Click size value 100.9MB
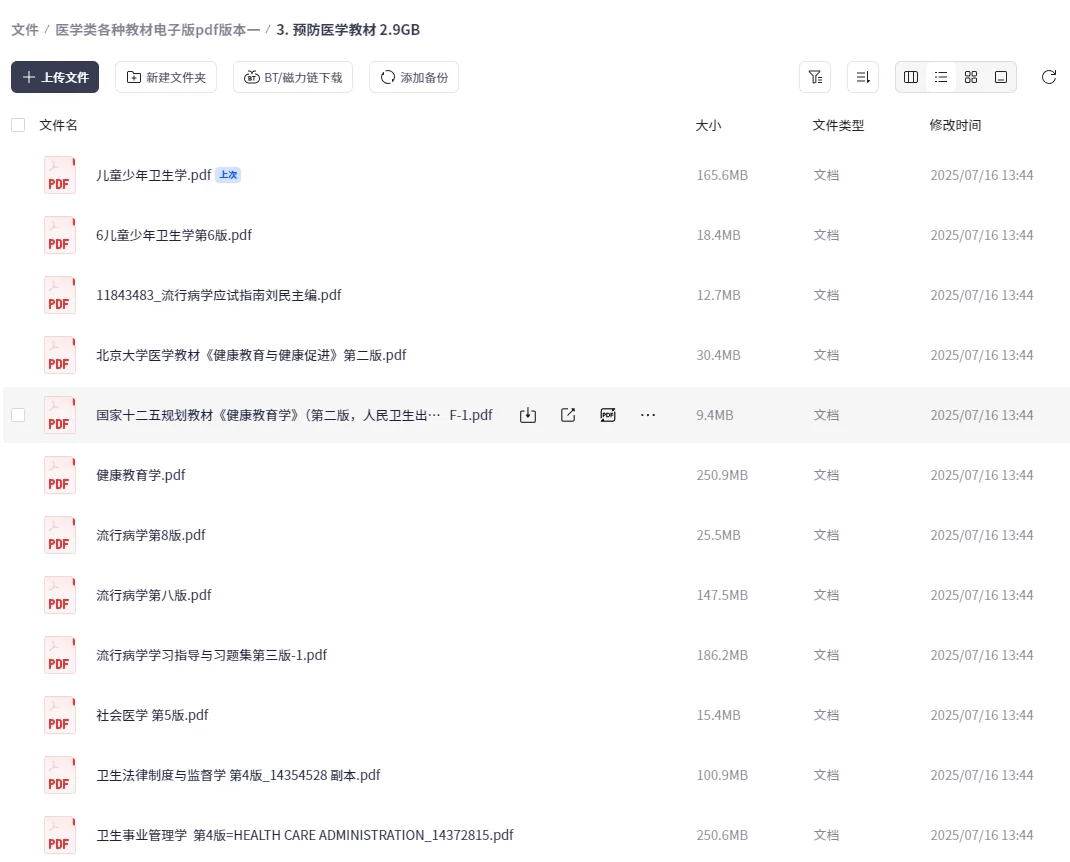 coord(722,775)
